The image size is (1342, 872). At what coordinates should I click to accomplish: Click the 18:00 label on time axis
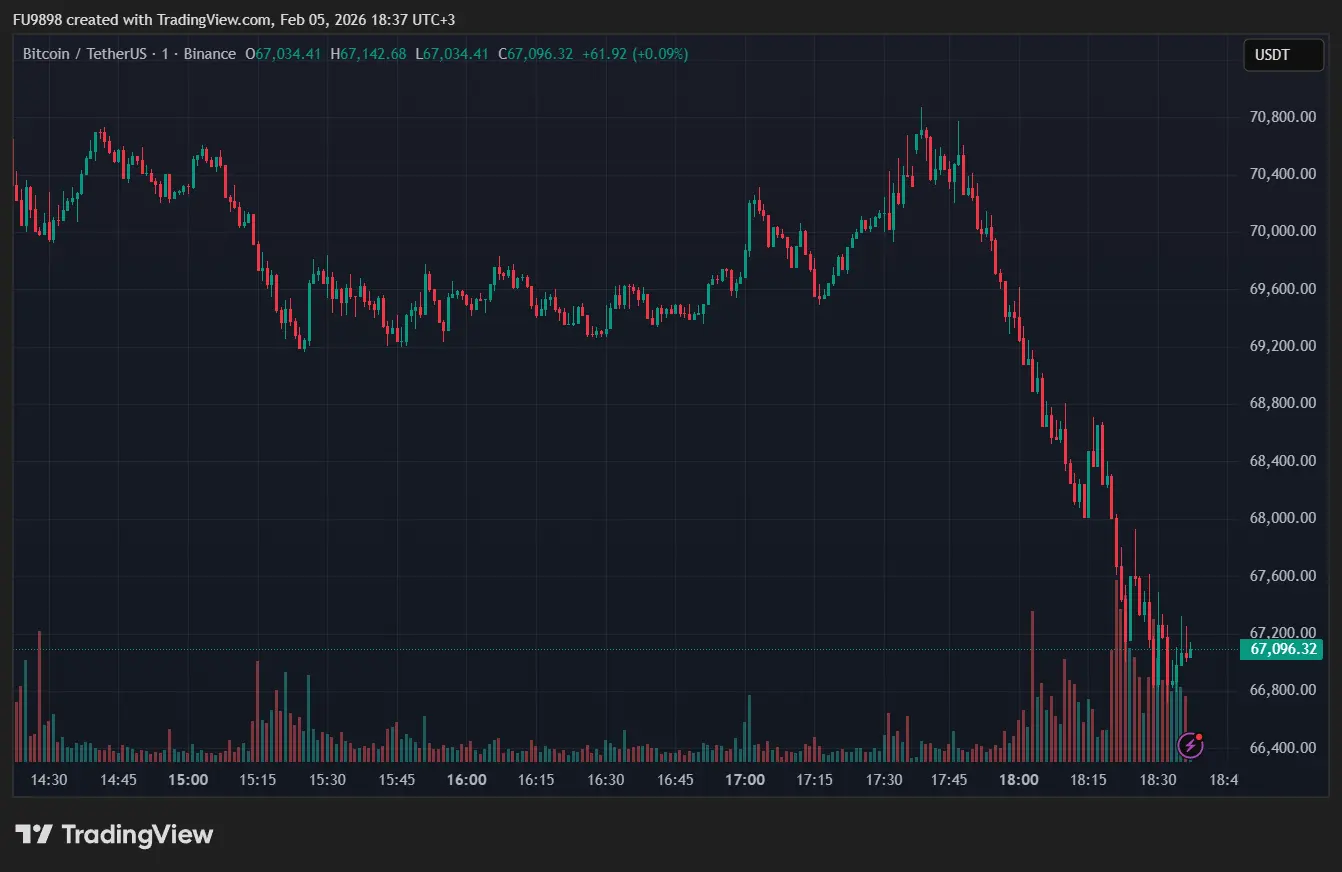click(1019, 780)
